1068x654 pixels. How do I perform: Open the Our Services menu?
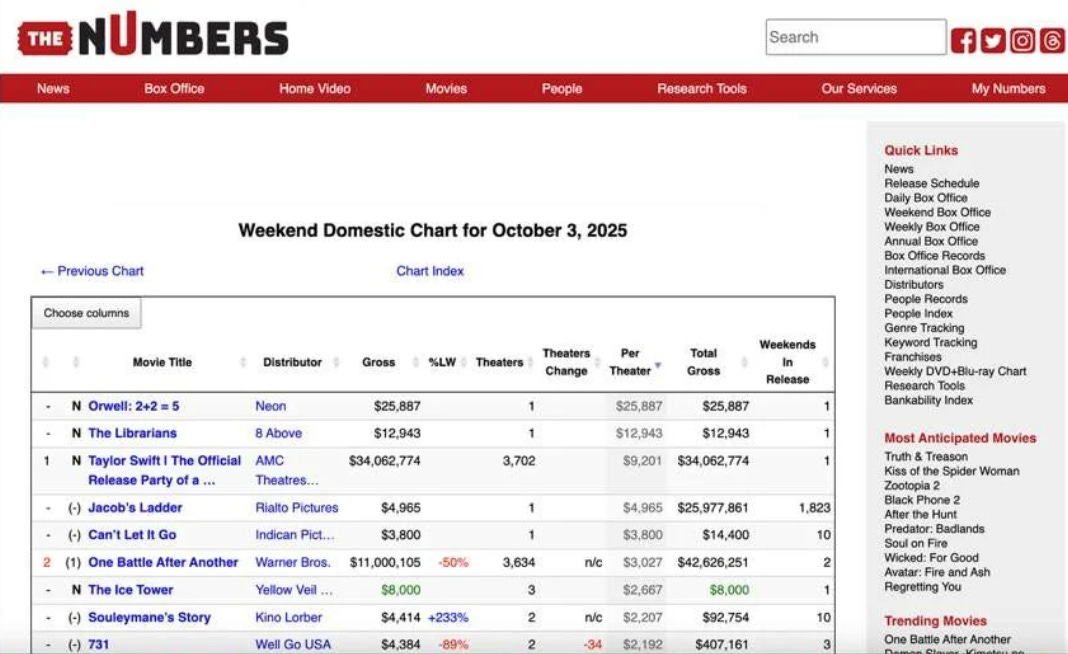pos(859,89)
